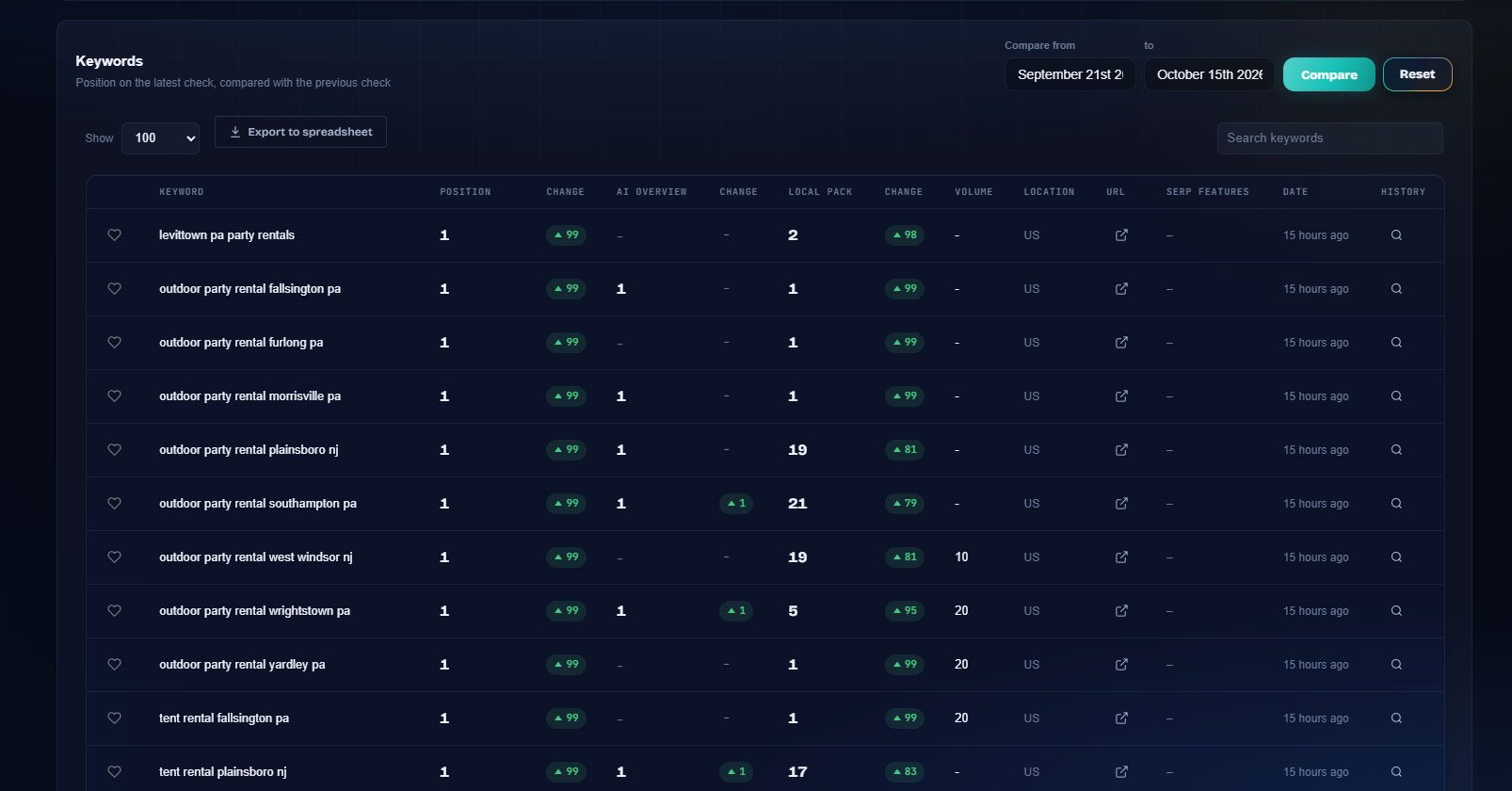Sort table by Volume column header
1512x791 pixels.
973,192
